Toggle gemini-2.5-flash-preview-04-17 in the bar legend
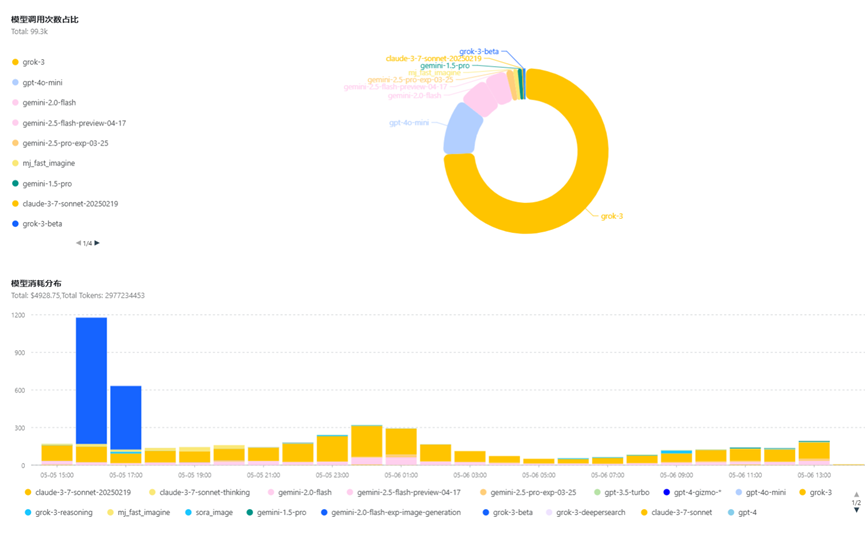Viewport: 865px width, 542px height. click(403, 492)
